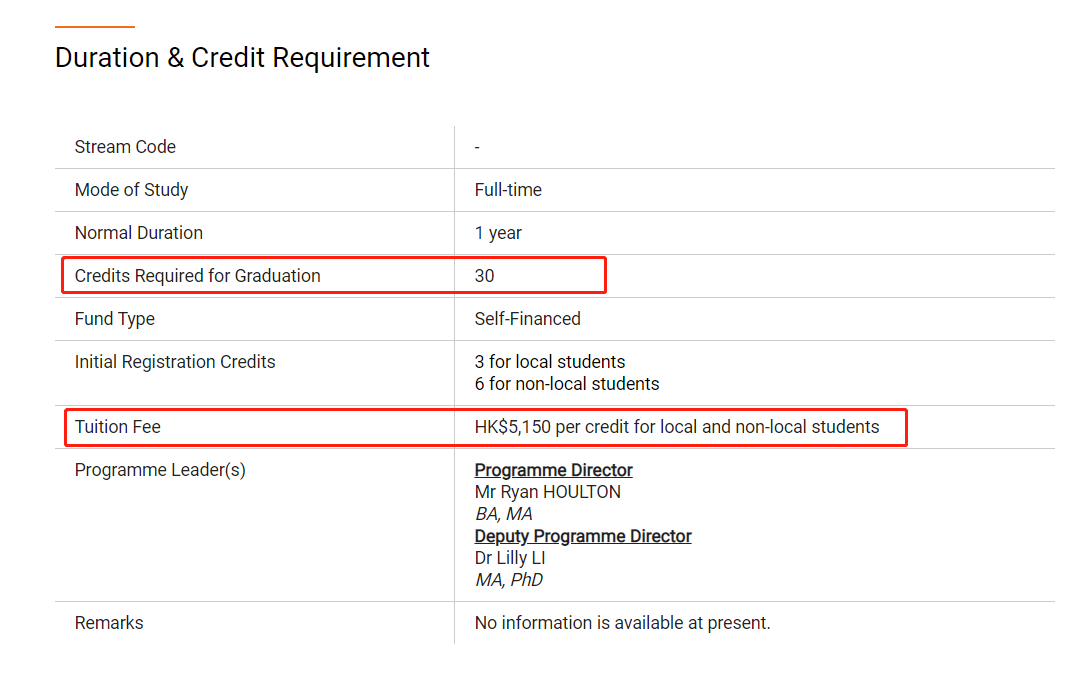Click the name "Dr Lilly LI"
This screenshot has height=680, width=1070.
510,558
